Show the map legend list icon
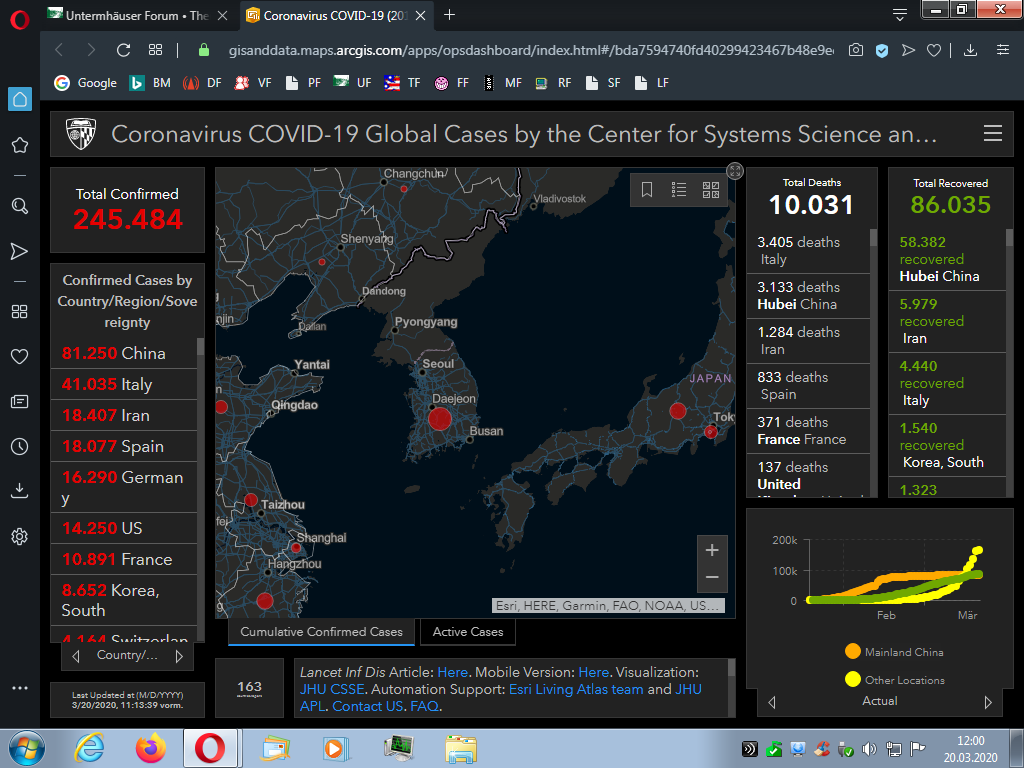1024x768 pixels. click(x=679, y=189)
